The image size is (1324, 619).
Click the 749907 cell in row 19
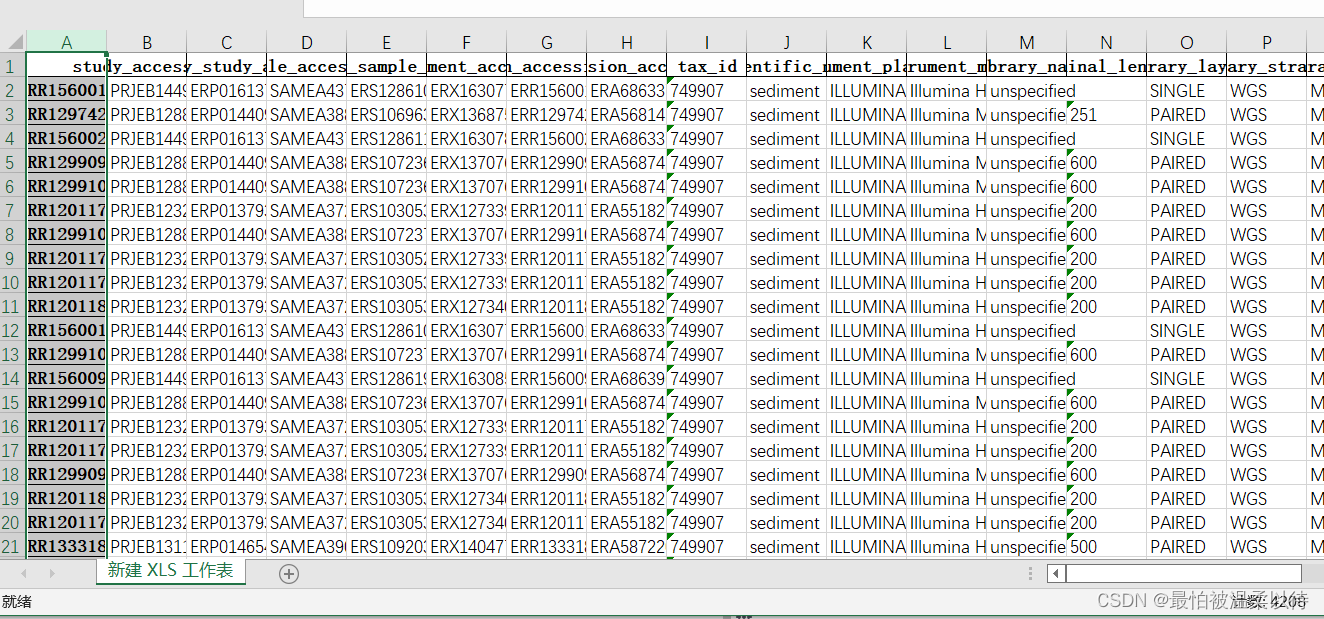(x=707, y=498)
